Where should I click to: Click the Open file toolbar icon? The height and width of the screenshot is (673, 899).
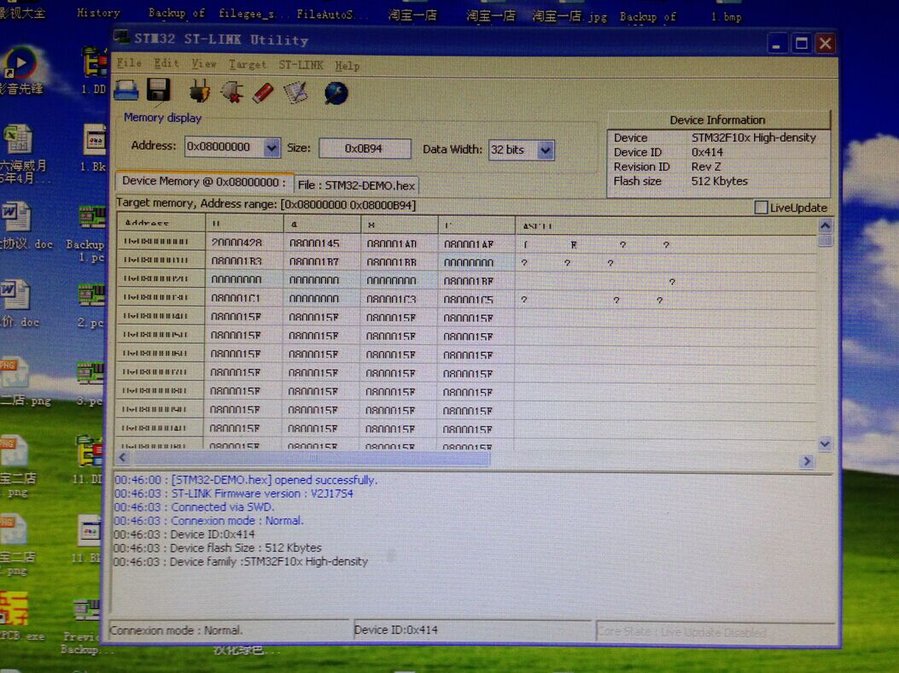[126, 92]
